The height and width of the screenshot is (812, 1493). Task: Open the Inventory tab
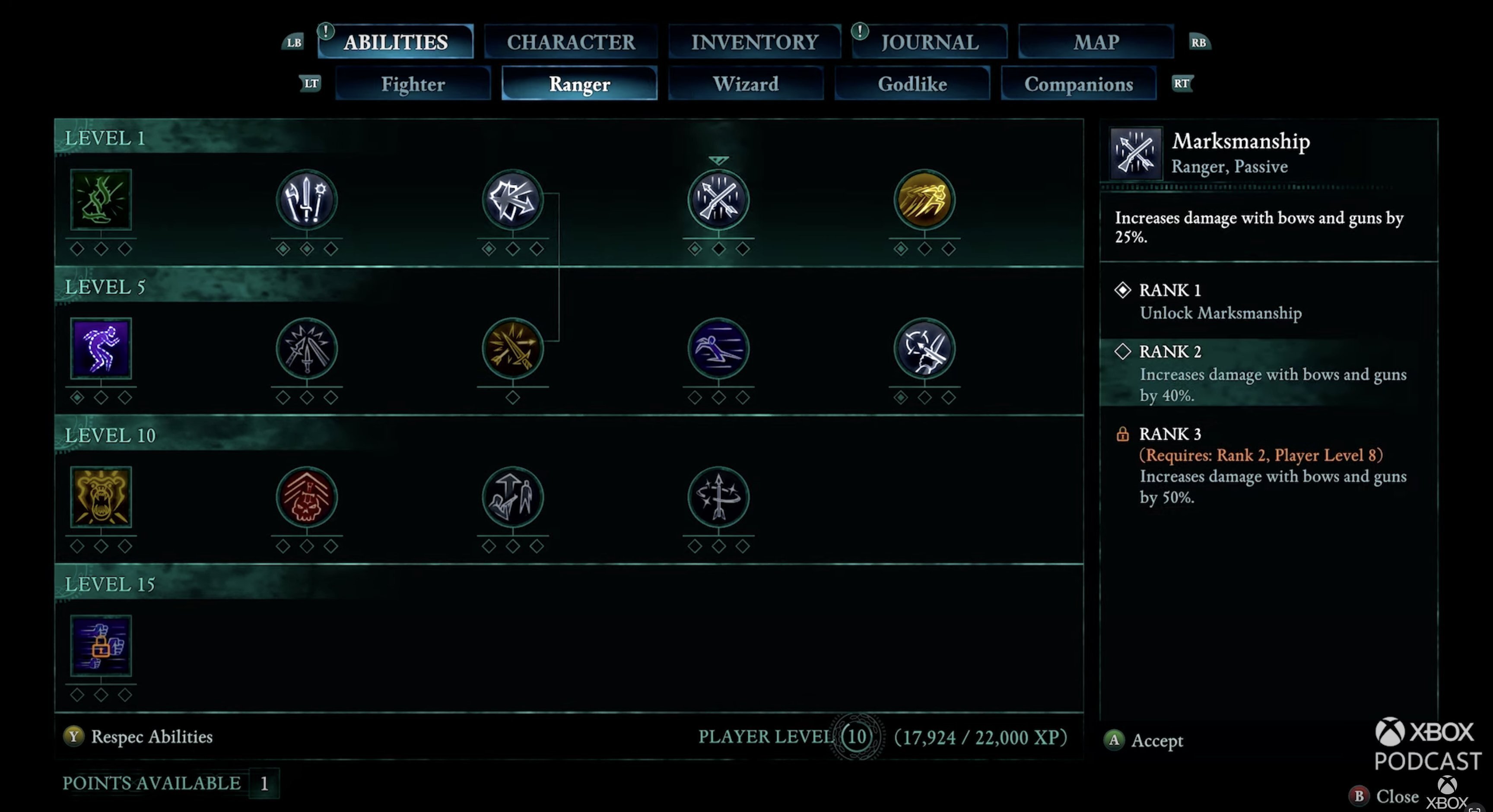[x=754, y=42]
